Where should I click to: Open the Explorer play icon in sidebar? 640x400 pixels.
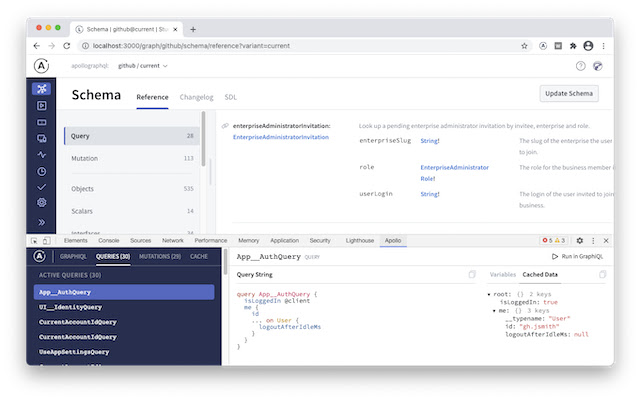point(41,105)
